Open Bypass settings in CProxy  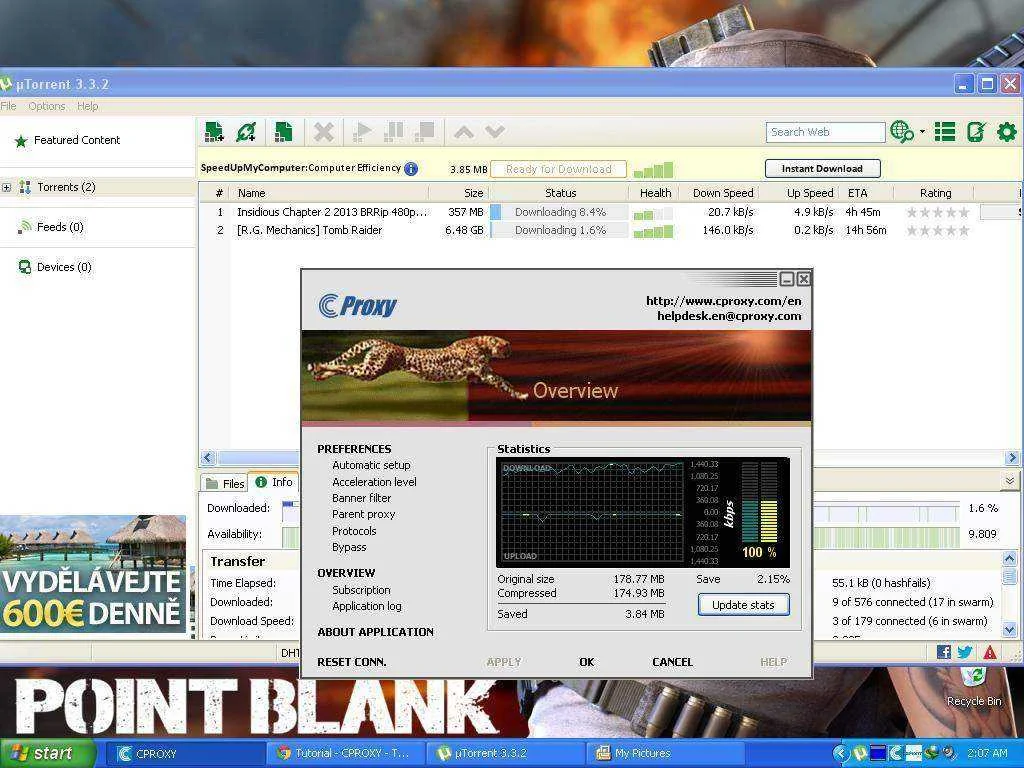tap(349, 547)
